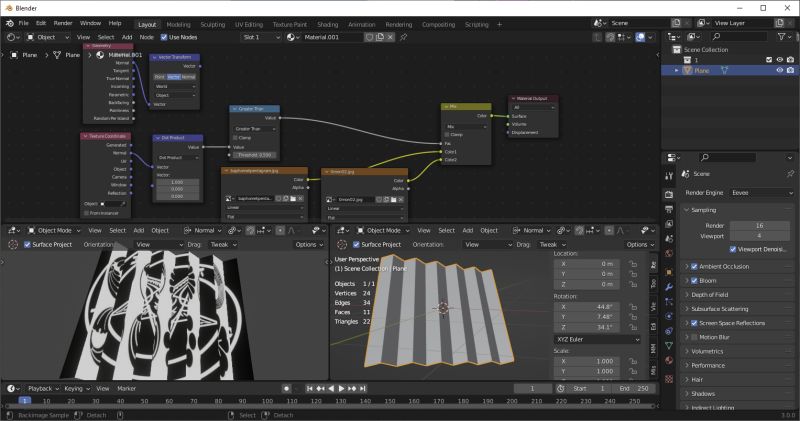This screenshot has height=421, width=800.
Task: Expand the Depth of Field panel
Action: 687,295
